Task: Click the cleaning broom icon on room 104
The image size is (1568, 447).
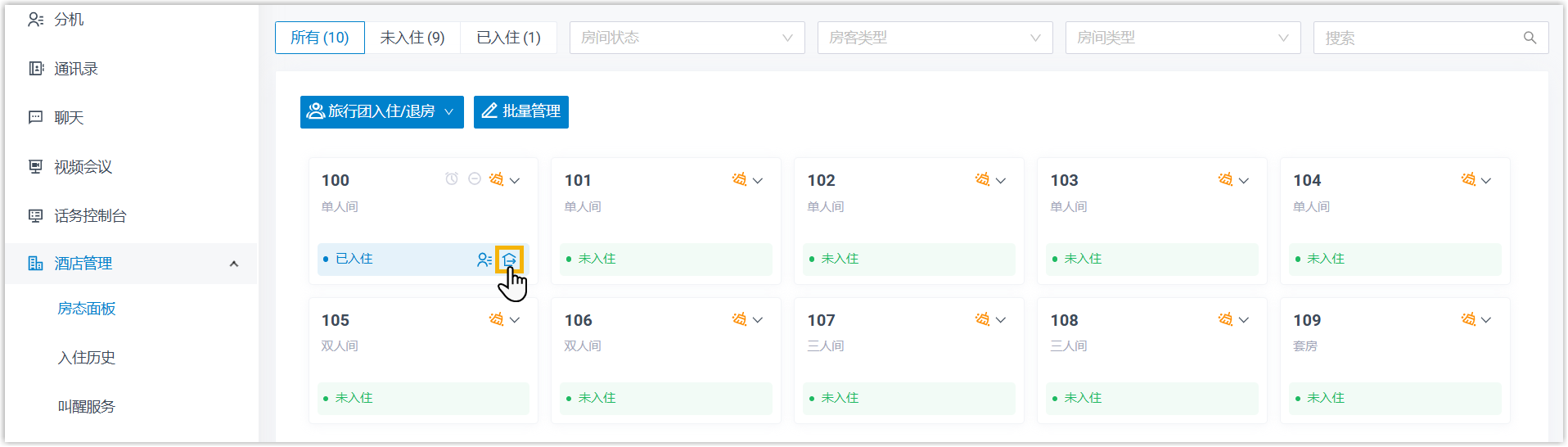Action: point(1468,179)
